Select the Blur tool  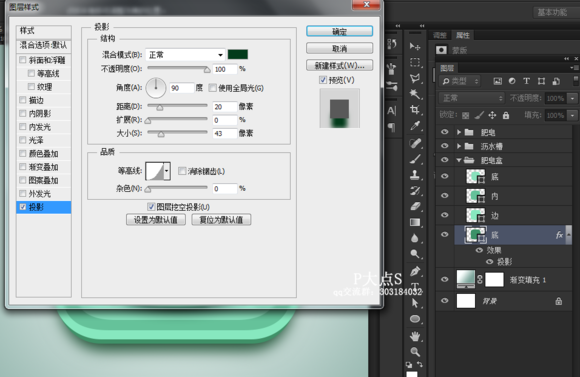[x=415, y=238]
